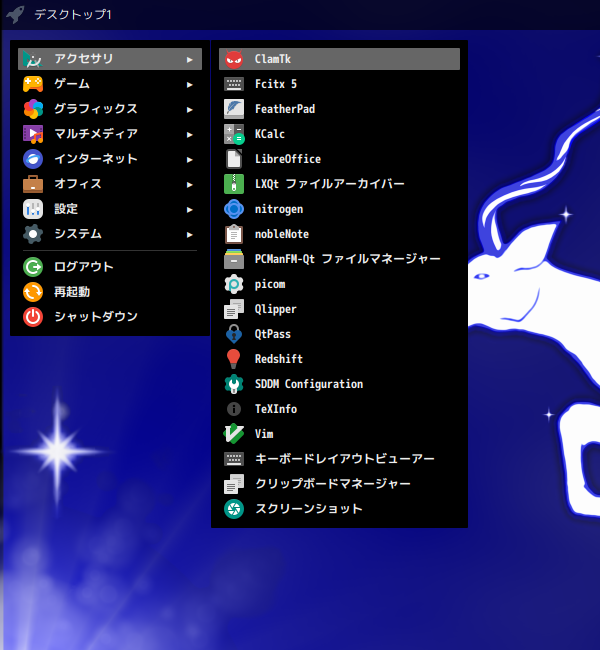
Task: Click the "picom" label text
Action: point(270,285)
